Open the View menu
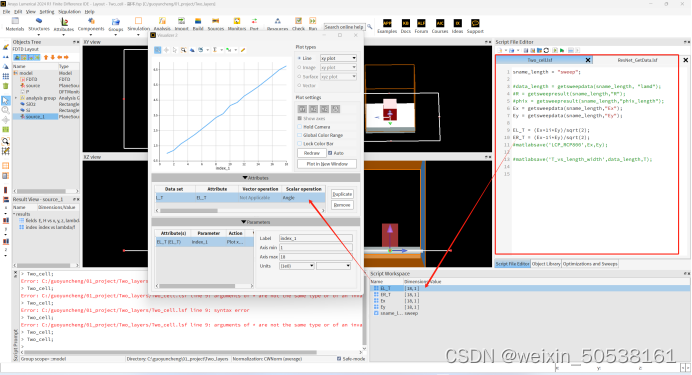692x375 pixels. click(30, 12)
